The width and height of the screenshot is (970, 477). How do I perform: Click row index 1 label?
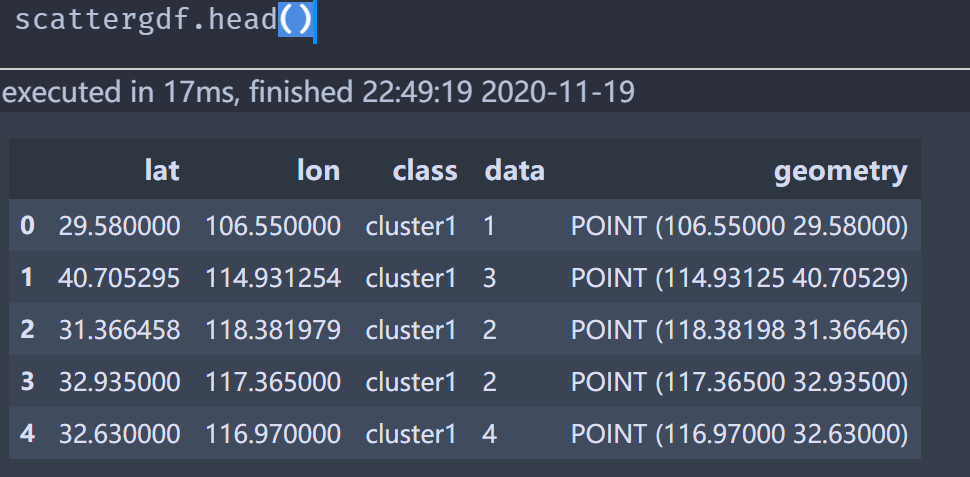pos(27,278)
